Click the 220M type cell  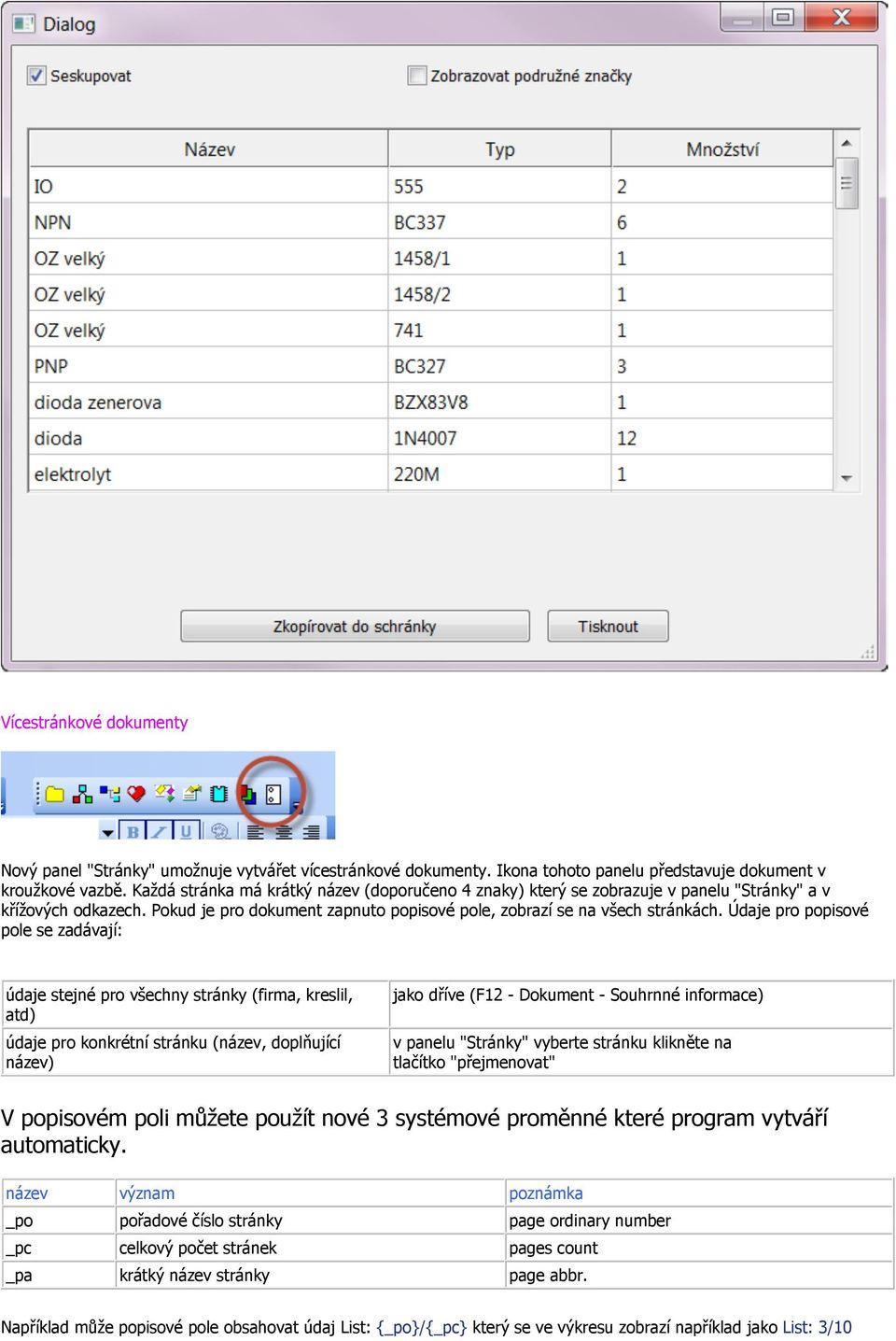[x=499, y=473]
